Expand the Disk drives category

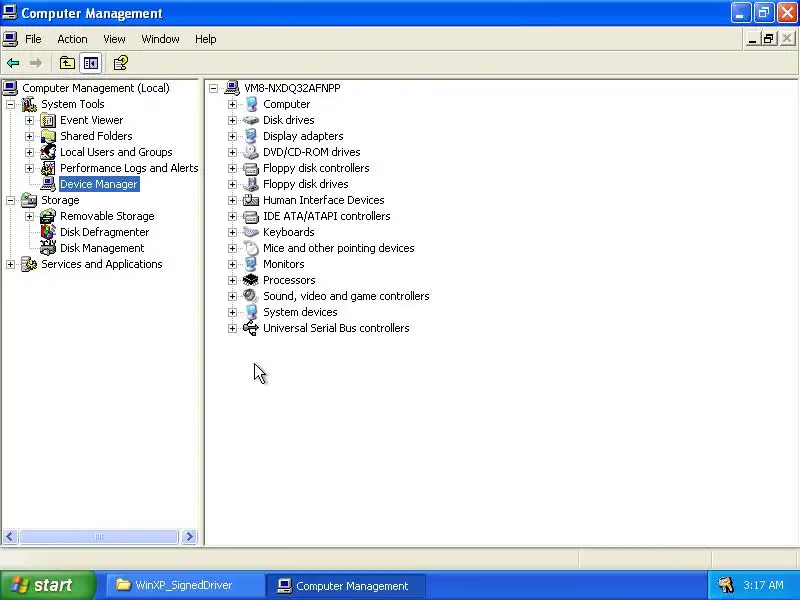[x=232, y=120]
